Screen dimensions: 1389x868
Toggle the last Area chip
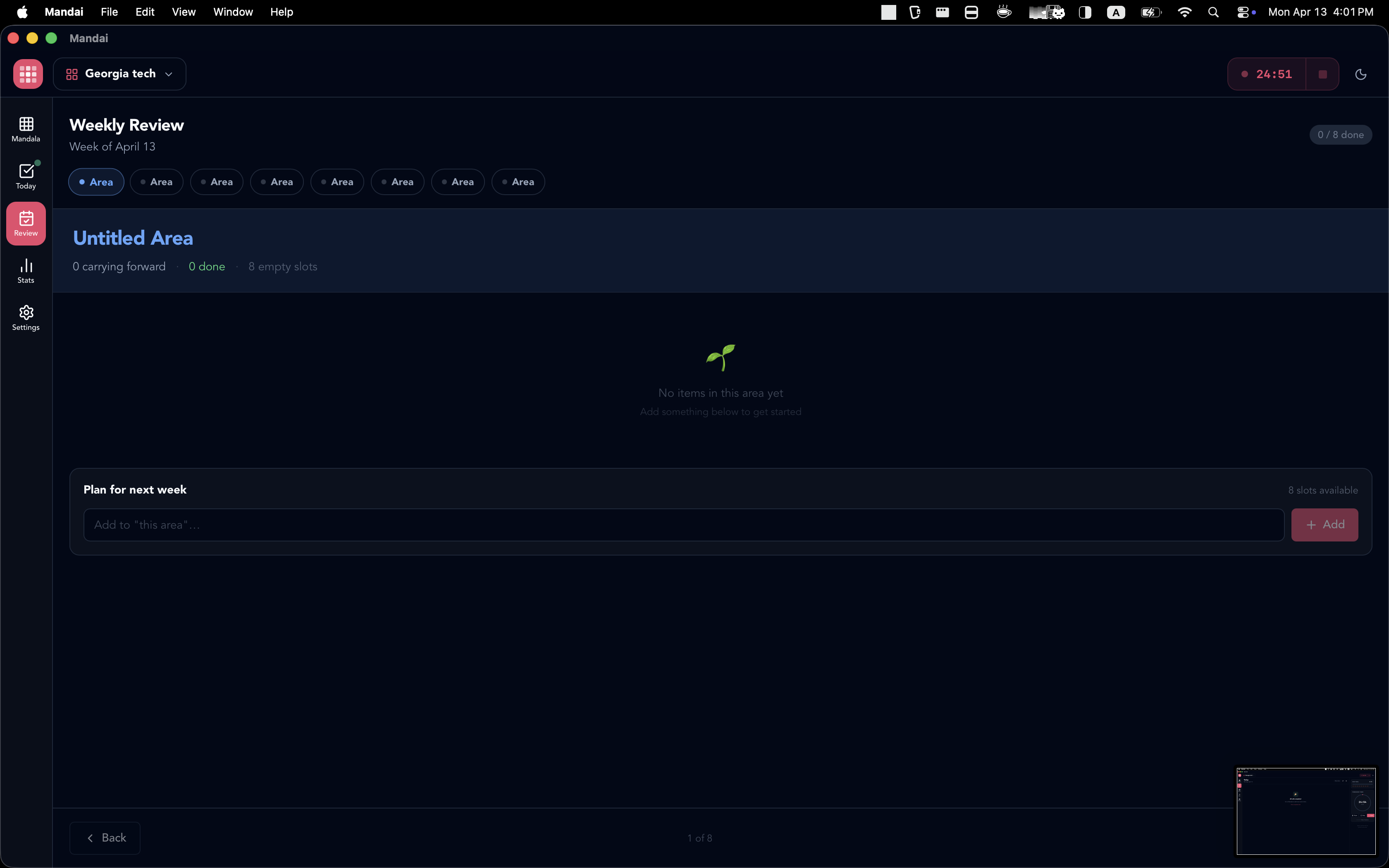tap(518, 181)
